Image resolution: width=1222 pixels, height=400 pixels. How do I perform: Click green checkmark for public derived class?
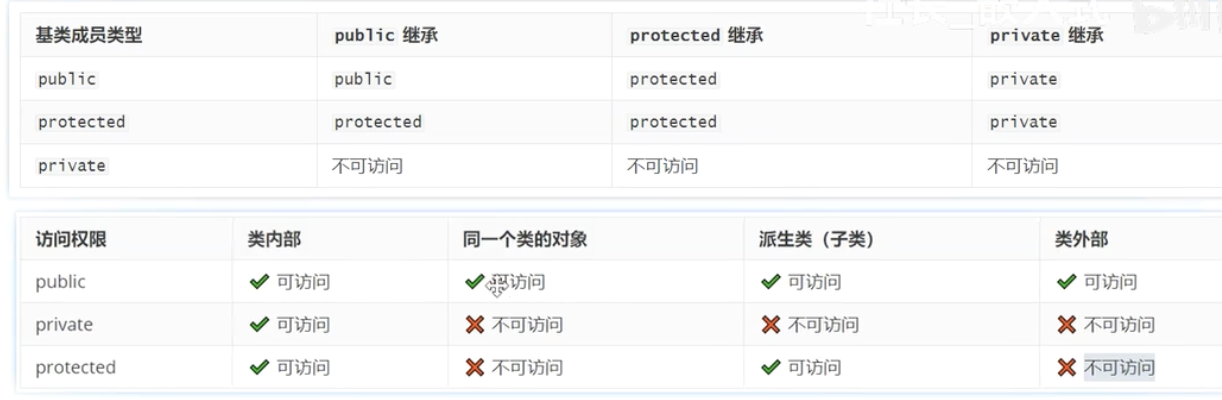point(770,282)
